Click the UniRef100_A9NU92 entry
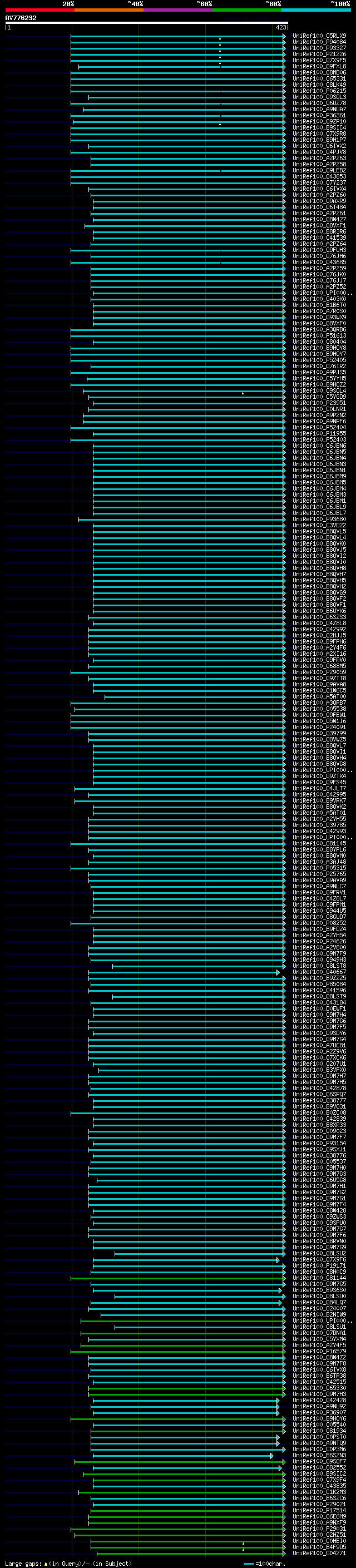The width and height of the screenshot is (356, 1568). tap(319, 1407)
